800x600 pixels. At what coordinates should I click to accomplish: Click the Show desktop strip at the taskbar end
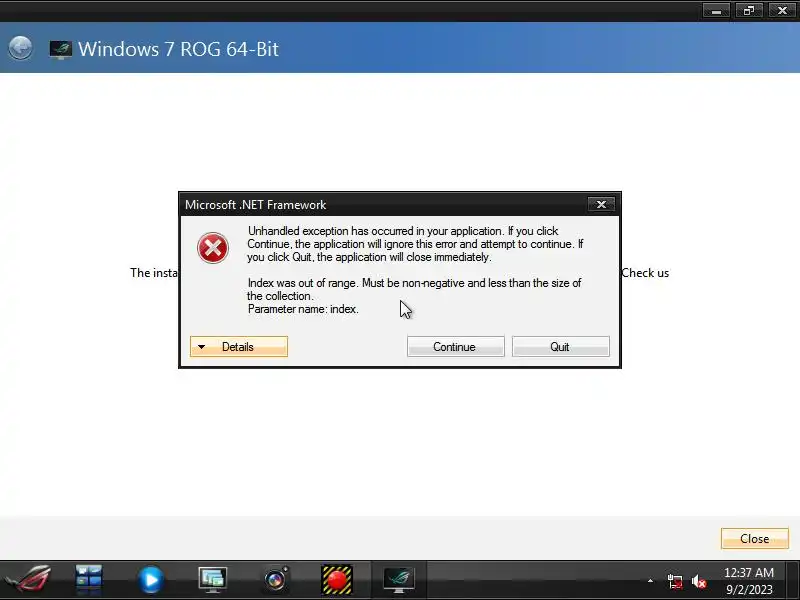[793, 580]
